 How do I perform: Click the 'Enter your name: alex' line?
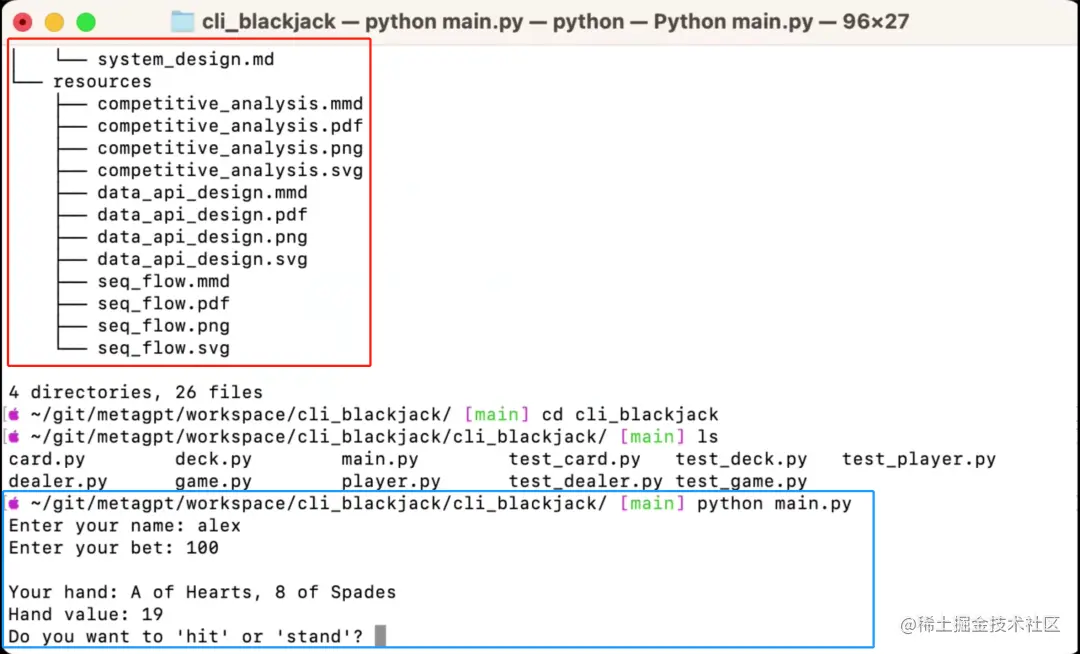pos(125,526)
